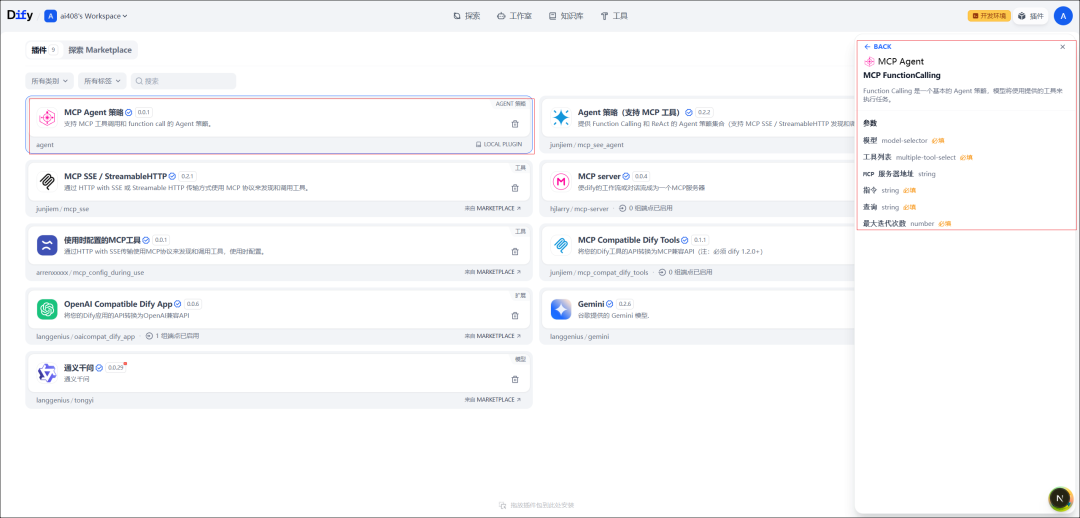Image resolution: width=1080 pixels, height=518 pixels.
Task: Click the OpenAI Compatible Dify App icon
Action: tap(47, 309)
